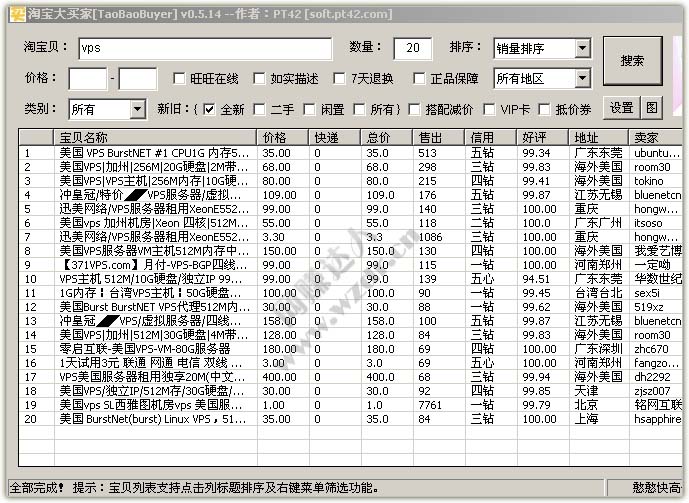
Task: Click the maximum price field
Action: point(138,79)
